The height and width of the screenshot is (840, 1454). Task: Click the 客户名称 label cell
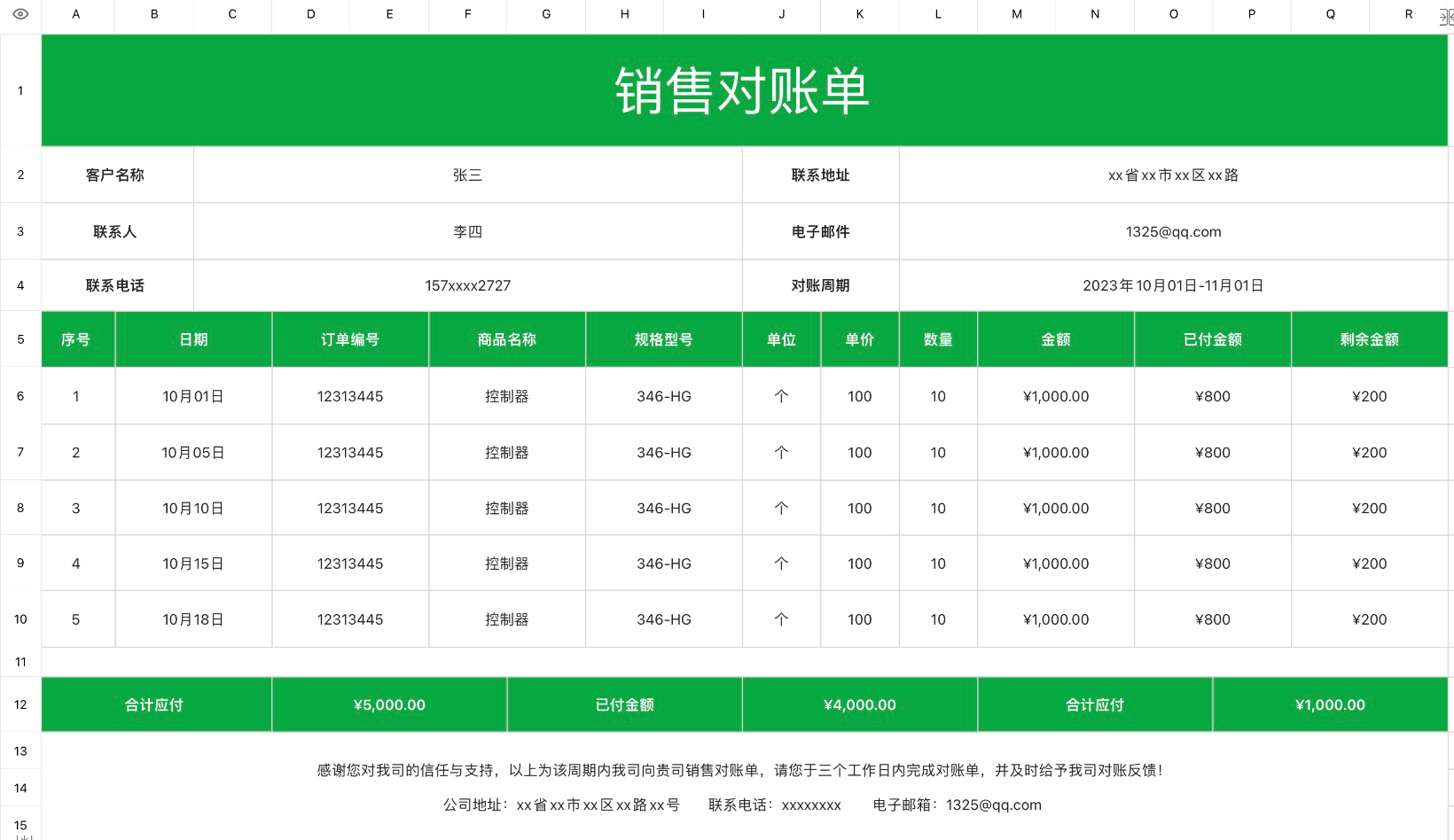click(115, 175)
